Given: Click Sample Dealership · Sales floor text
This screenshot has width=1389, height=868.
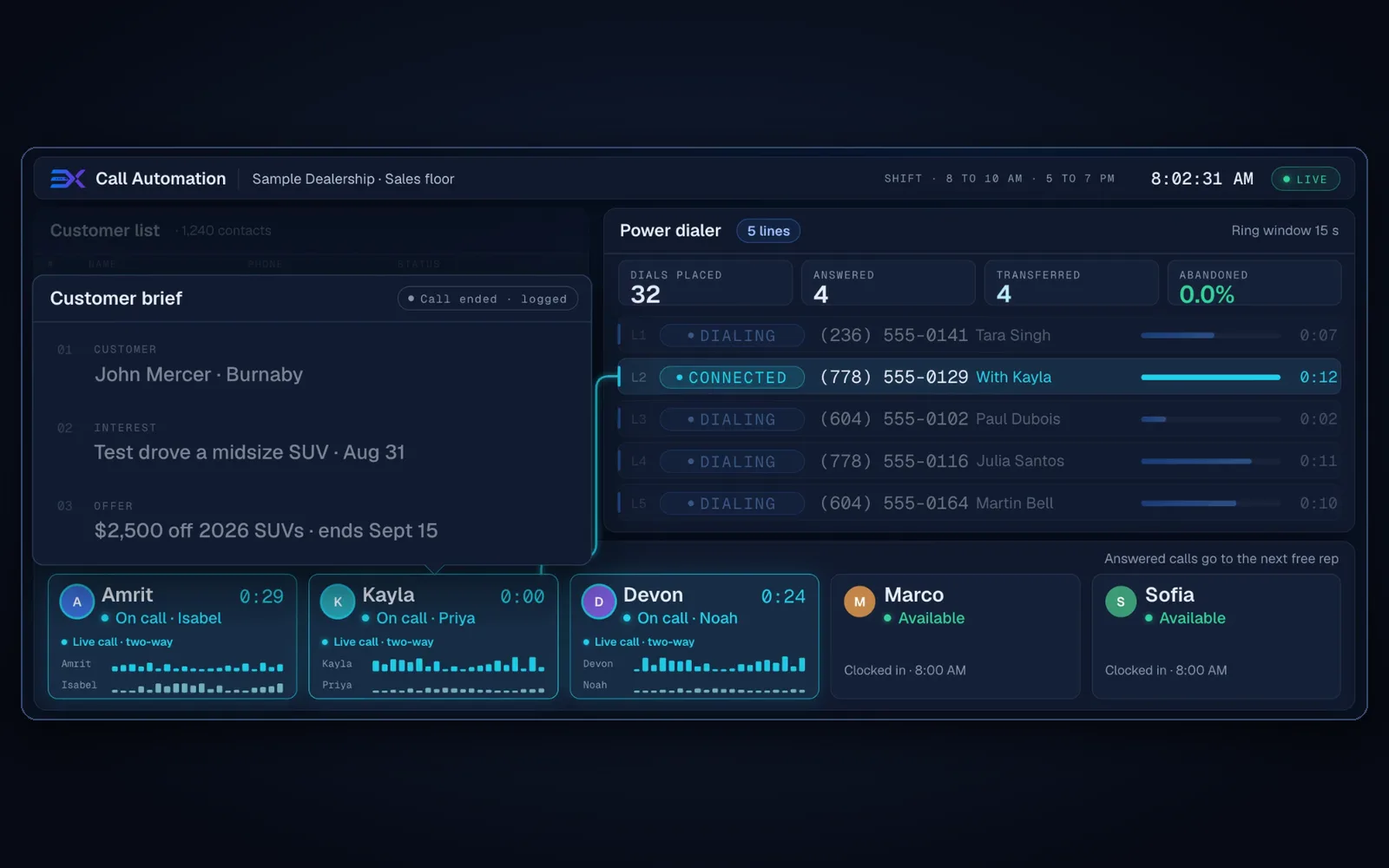Looking at the screenshot, I should 353,179.
